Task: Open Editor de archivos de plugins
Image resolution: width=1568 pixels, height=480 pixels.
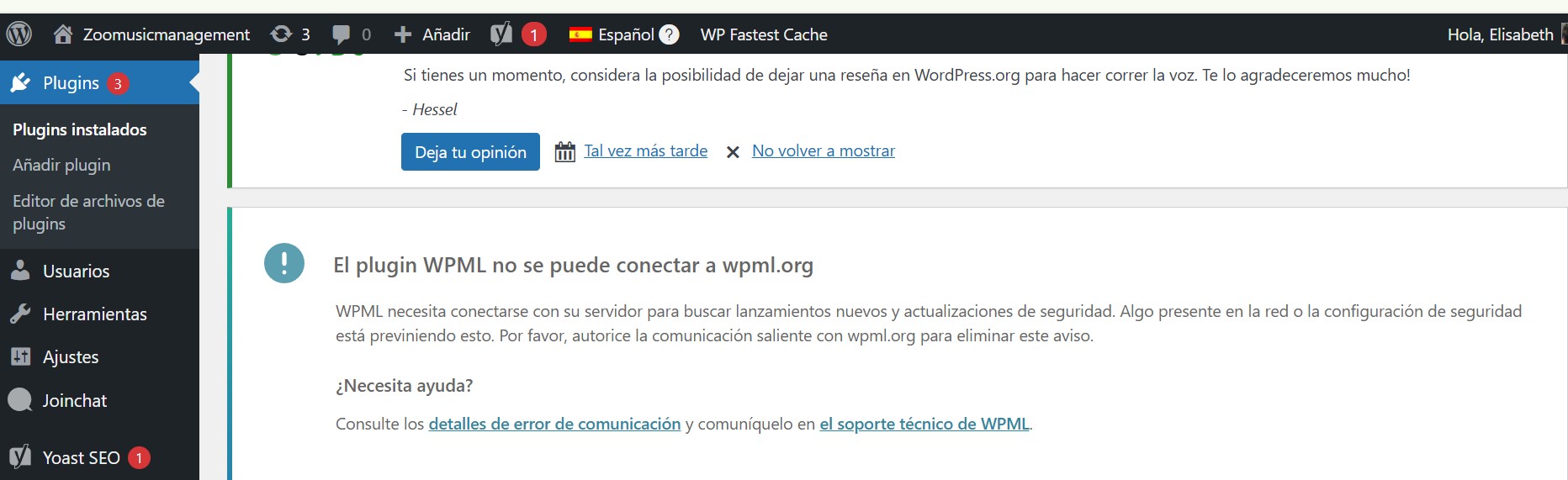Action: click(88, 212)
